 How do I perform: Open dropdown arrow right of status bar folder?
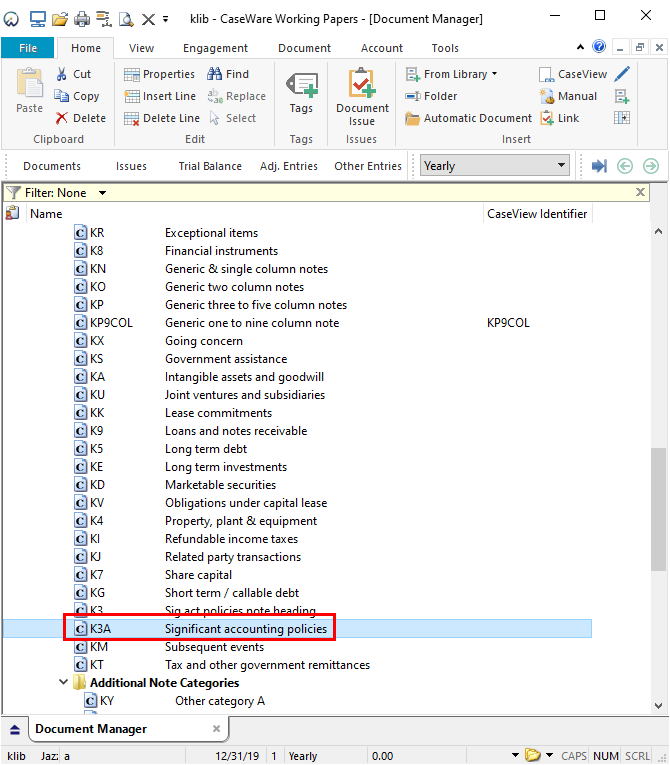pos(549,755)
